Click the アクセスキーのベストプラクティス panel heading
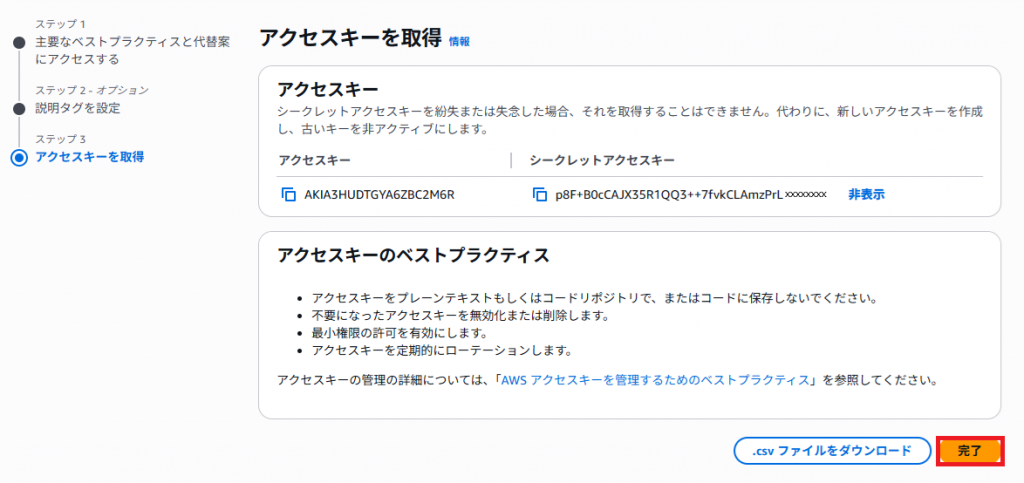The height and width of the screenshot is (483, 1024). (x=413, y=254)
